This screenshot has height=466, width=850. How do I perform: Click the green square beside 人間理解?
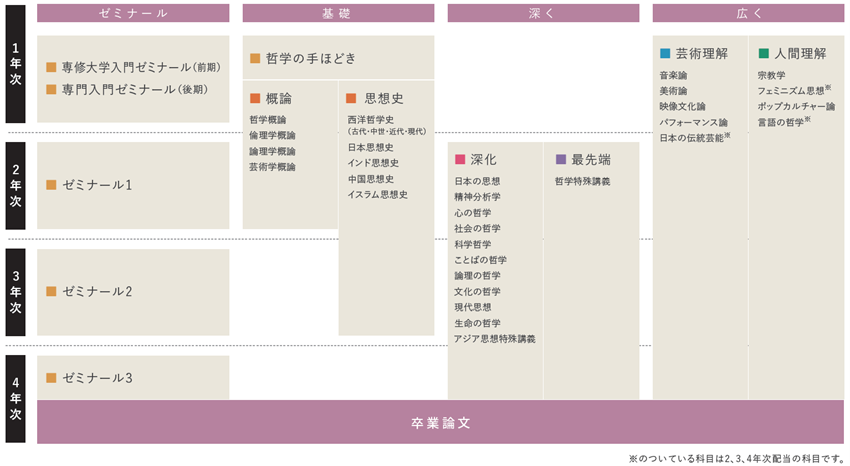763,53
